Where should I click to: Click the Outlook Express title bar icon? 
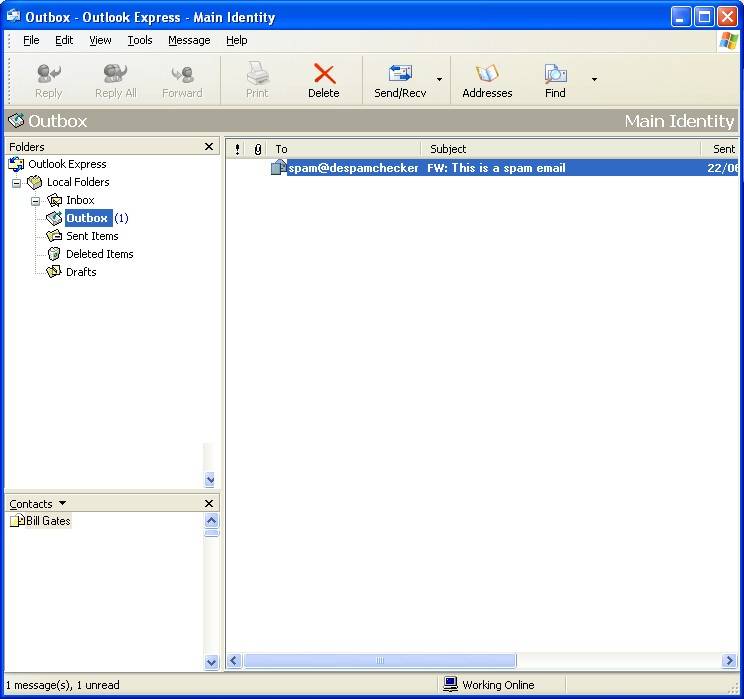point(13,17)
